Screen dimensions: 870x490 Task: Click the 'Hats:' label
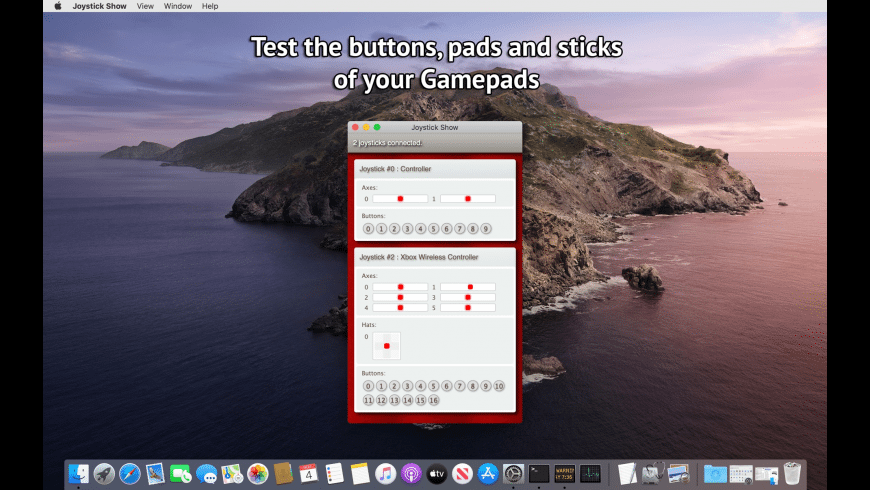pos(369,325)
